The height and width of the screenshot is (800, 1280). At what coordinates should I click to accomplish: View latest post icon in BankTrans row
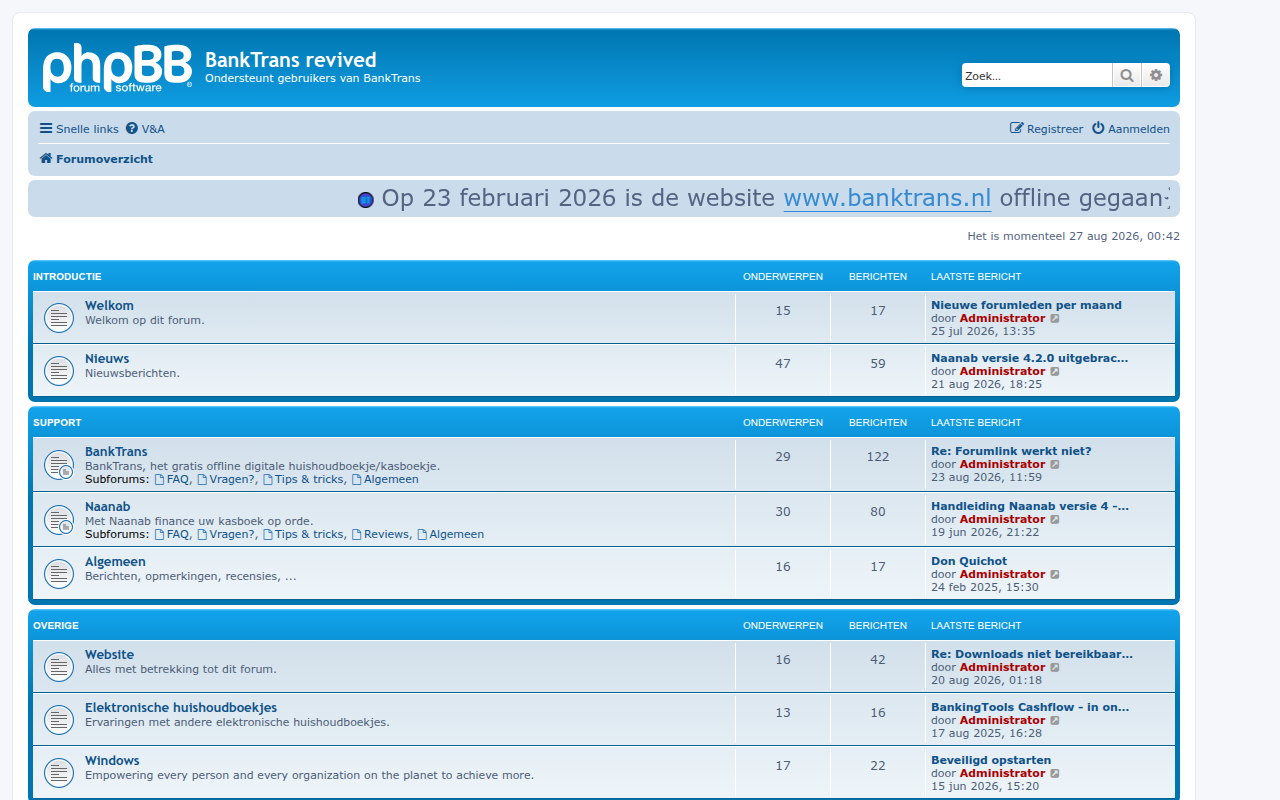1055,464
